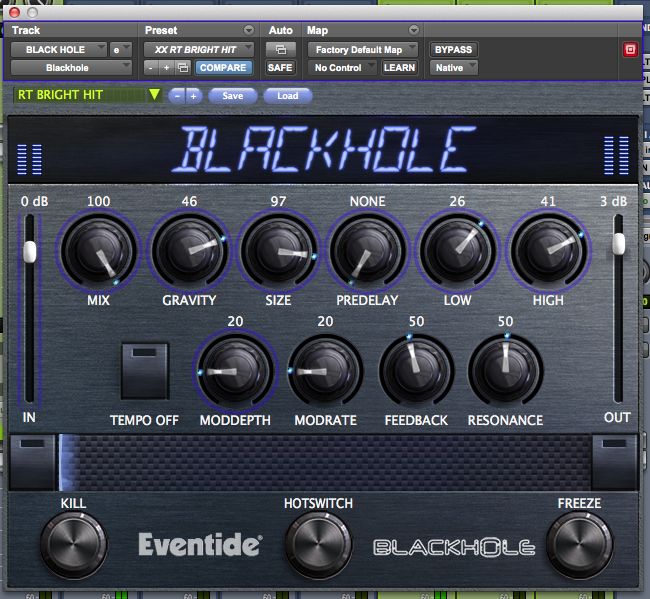This screenshot has height=599, width=650.
Task: Click the HOTSWITCH footswitch
Action: [318, 545]
